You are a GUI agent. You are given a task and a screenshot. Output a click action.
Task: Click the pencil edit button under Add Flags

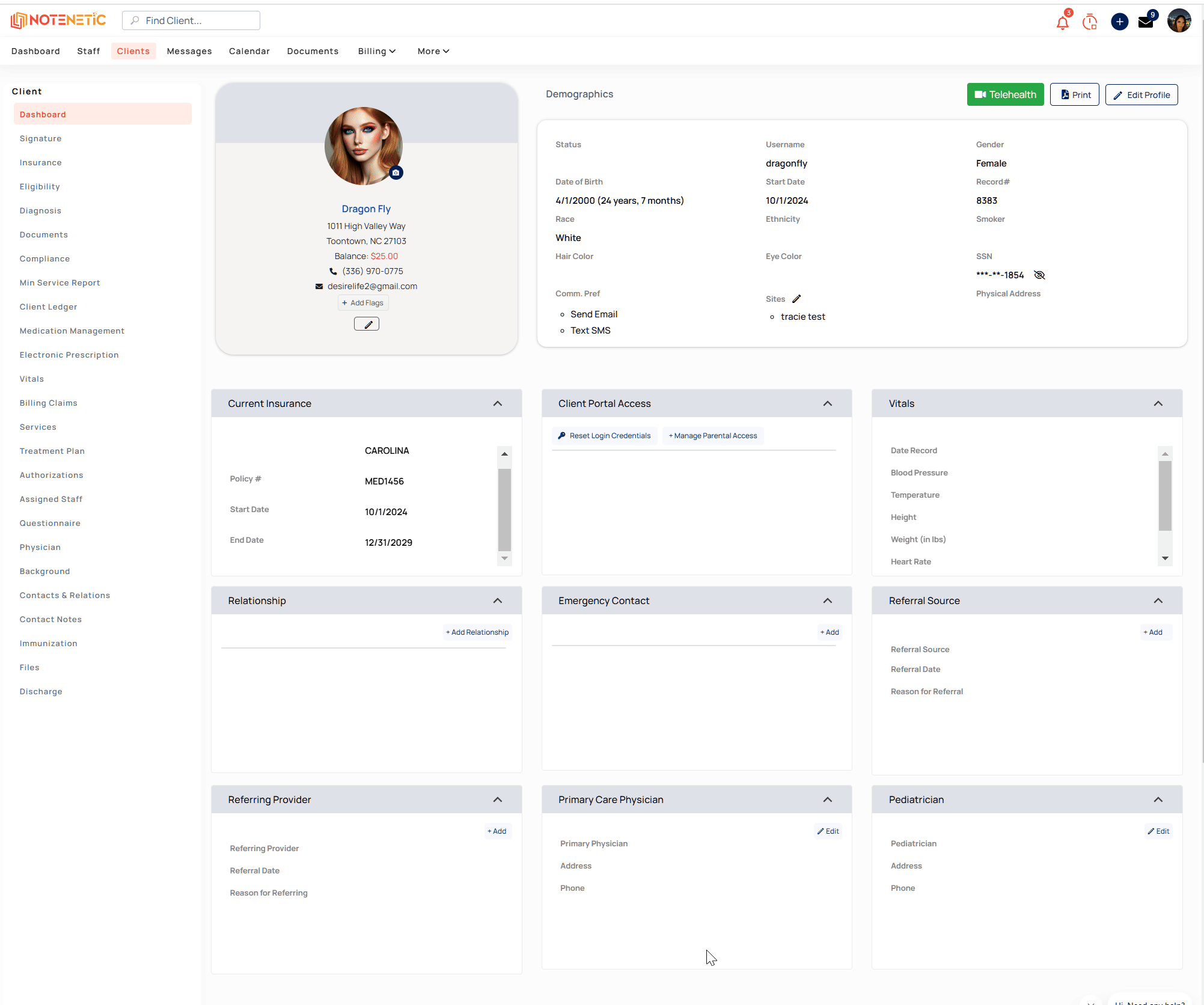pyautogui.click(x=367, y=325)
